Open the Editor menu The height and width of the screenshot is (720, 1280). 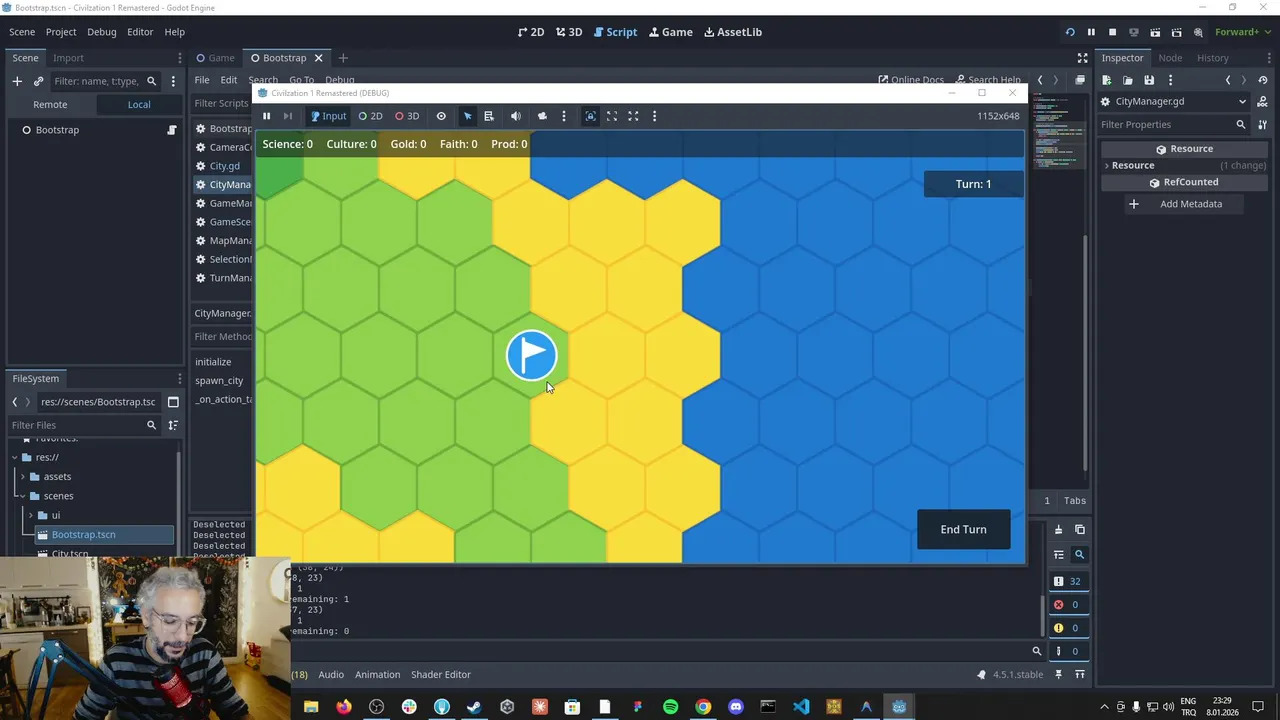(140, 32)
